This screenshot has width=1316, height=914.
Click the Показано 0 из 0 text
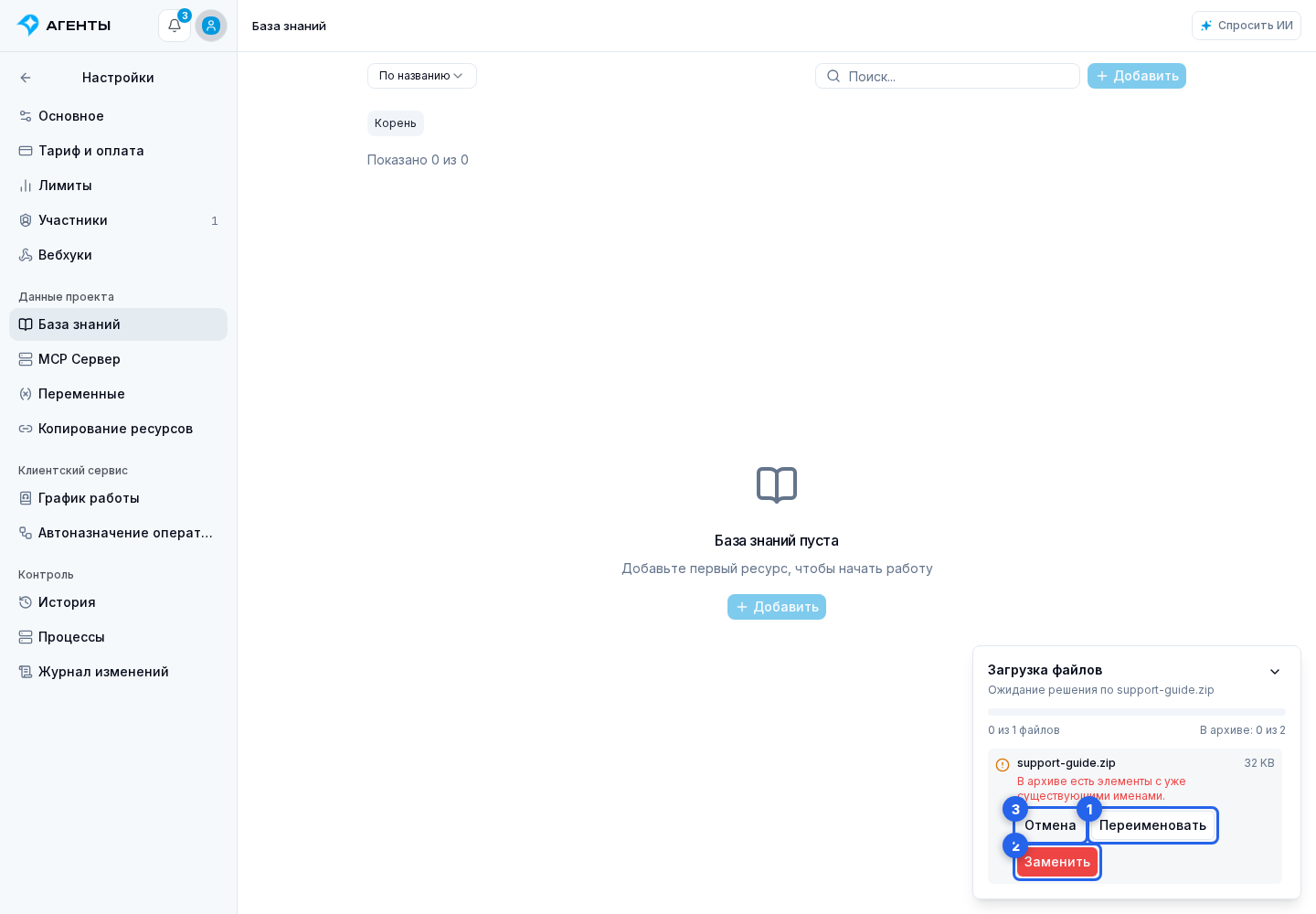pyautogui.click(x=418, y=160)
